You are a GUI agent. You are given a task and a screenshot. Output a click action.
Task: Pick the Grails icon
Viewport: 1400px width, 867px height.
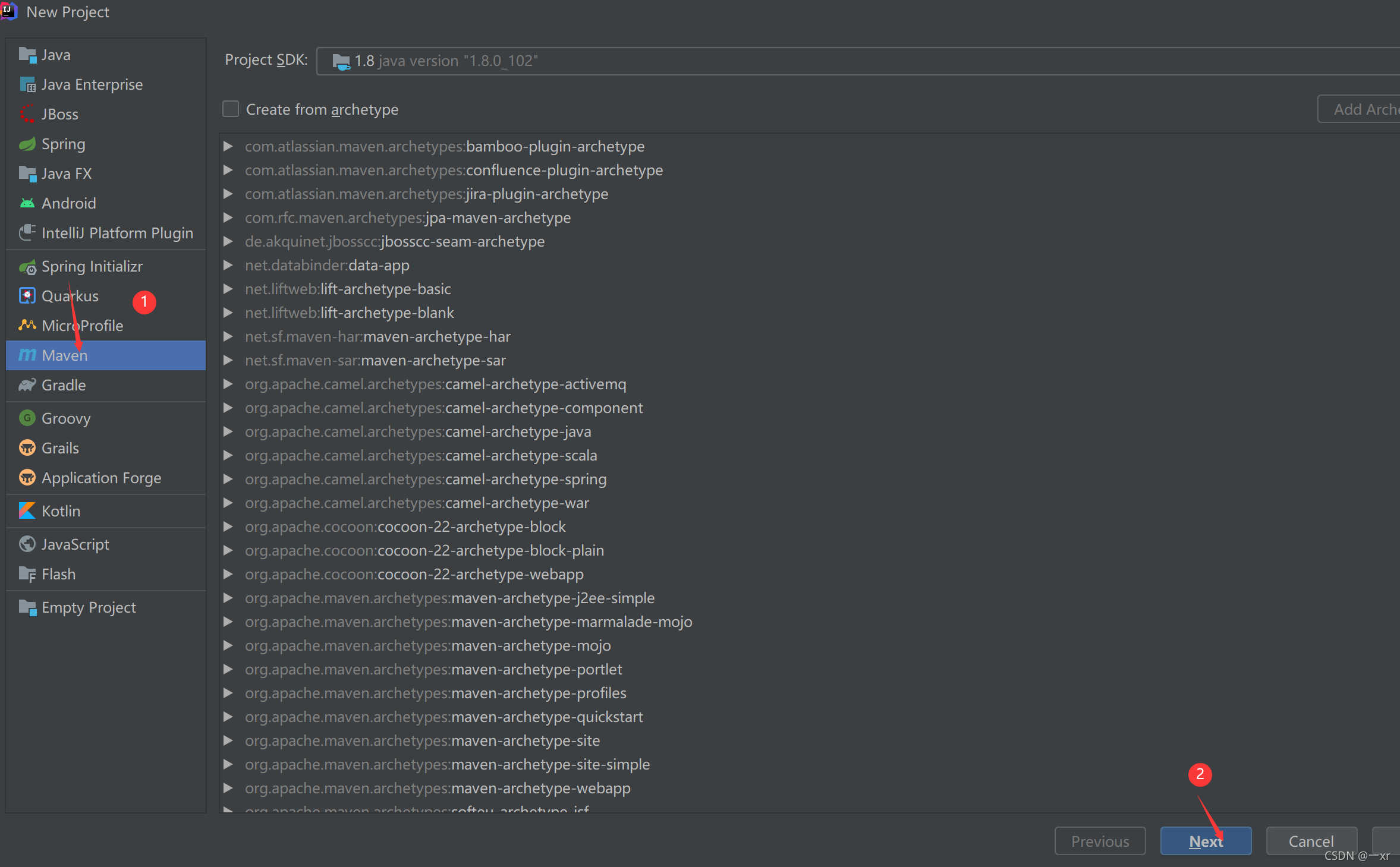click(x=27, y=448)
